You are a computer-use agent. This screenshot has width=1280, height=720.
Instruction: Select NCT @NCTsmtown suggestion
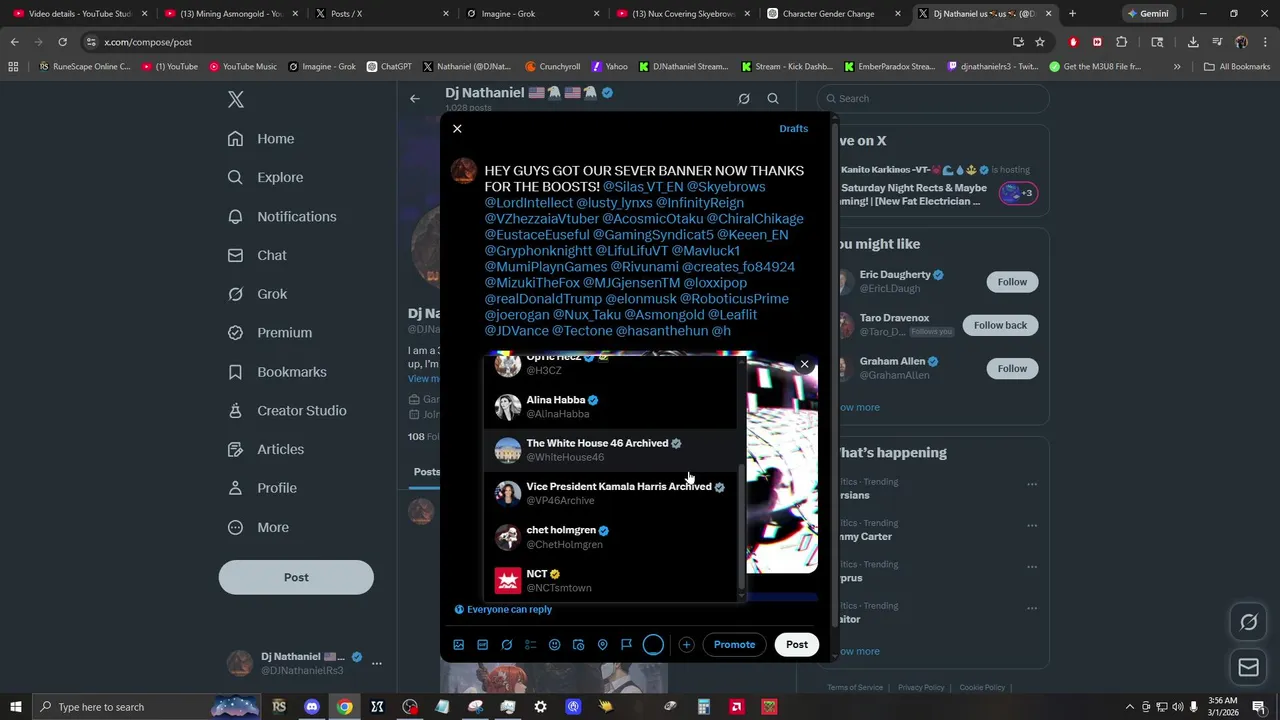pyautogui.click(x=612, y=580)
